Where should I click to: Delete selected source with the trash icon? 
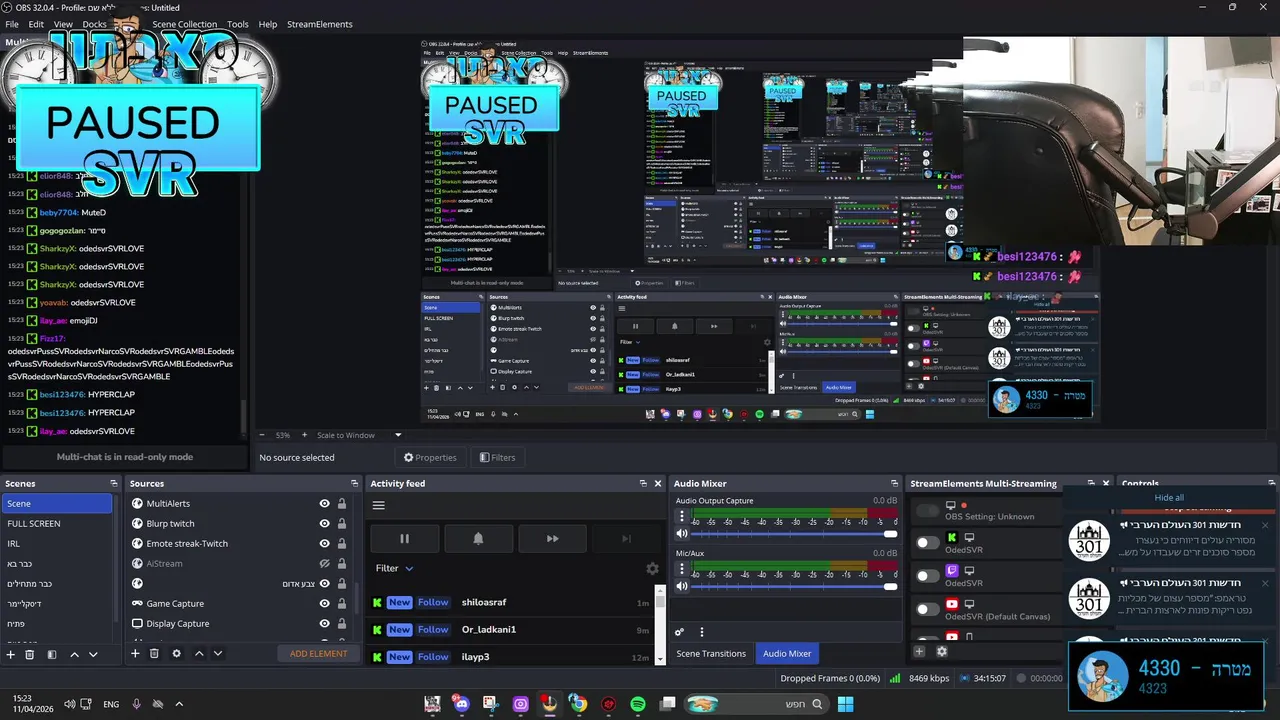[x=154, y=654]
